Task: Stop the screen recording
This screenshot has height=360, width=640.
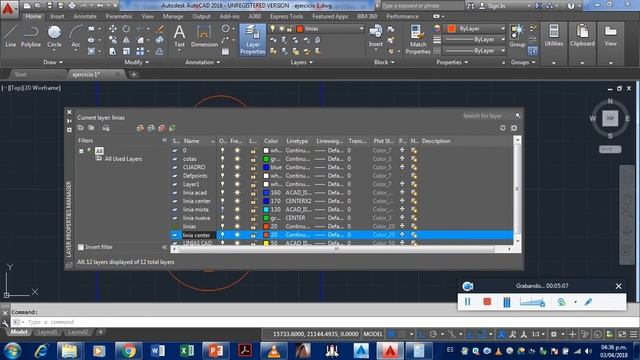Action: [x=487, y=302]
